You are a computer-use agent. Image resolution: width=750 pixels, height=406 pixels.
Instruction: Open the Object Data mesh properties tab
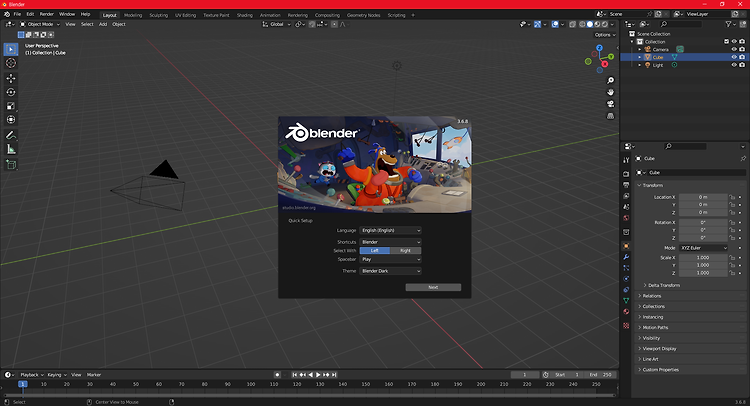click(626, 301)
